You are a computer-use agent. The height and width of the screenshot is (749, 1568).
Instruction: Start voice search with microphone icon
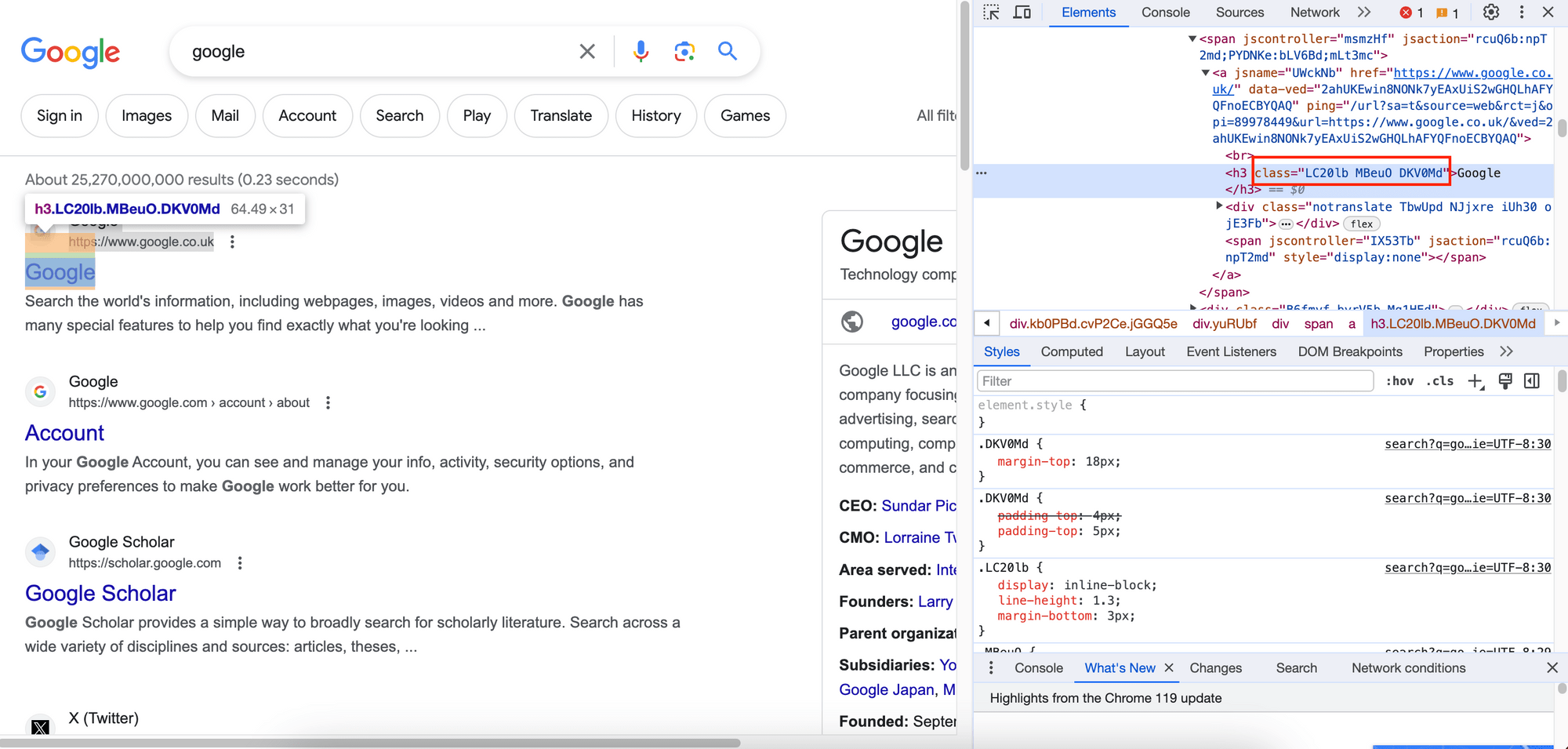coord(641,52)
